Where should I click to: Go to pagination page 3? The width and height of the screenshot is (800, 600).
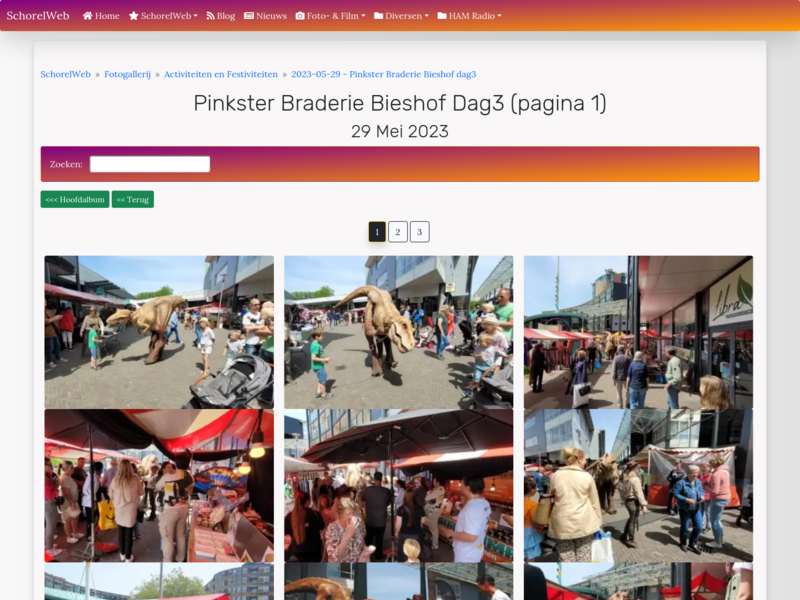click(419, 232)
